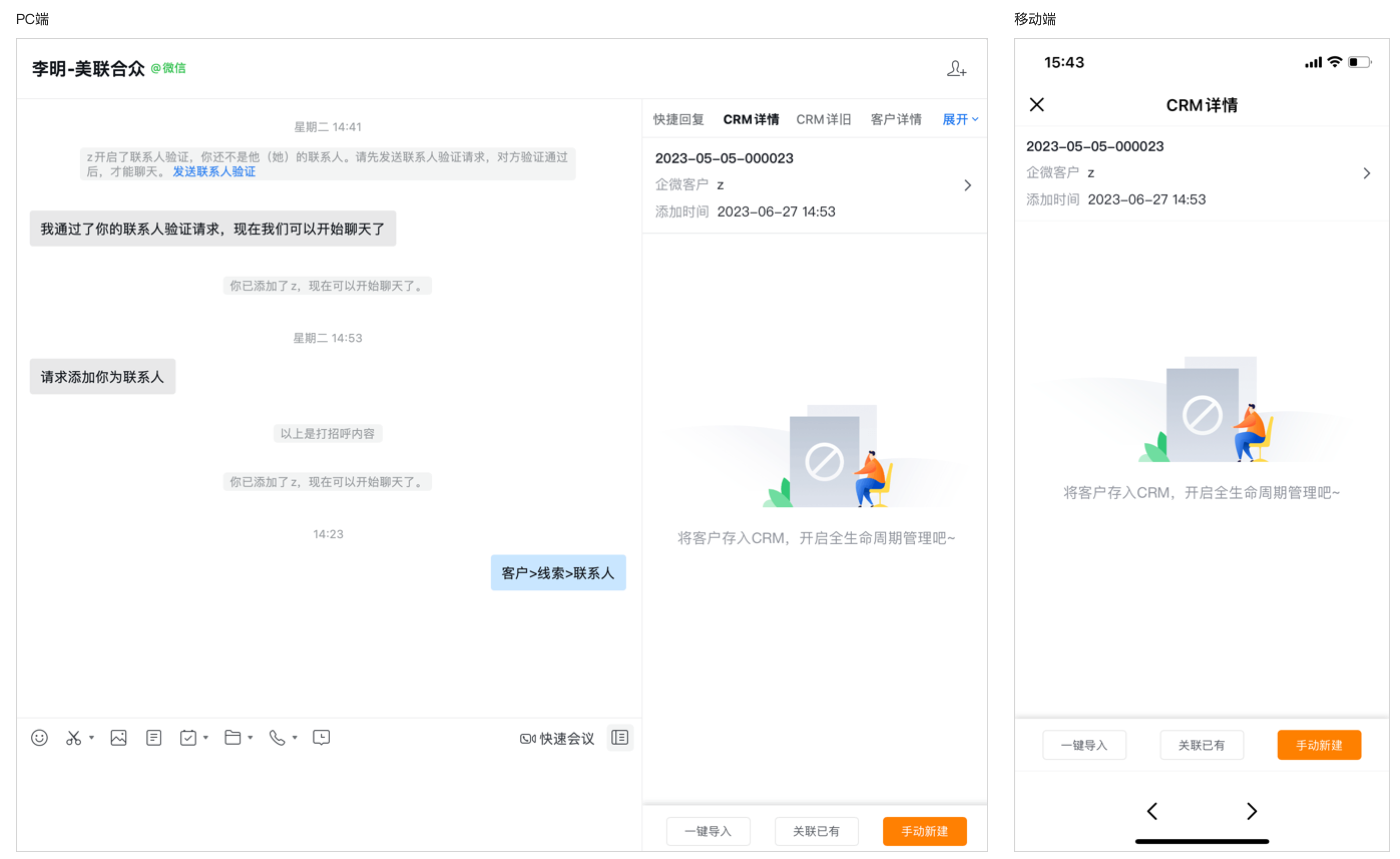This screenshot has width=1400, height=859.
Task: Click the folder file icon
Action: coord(232,737)
